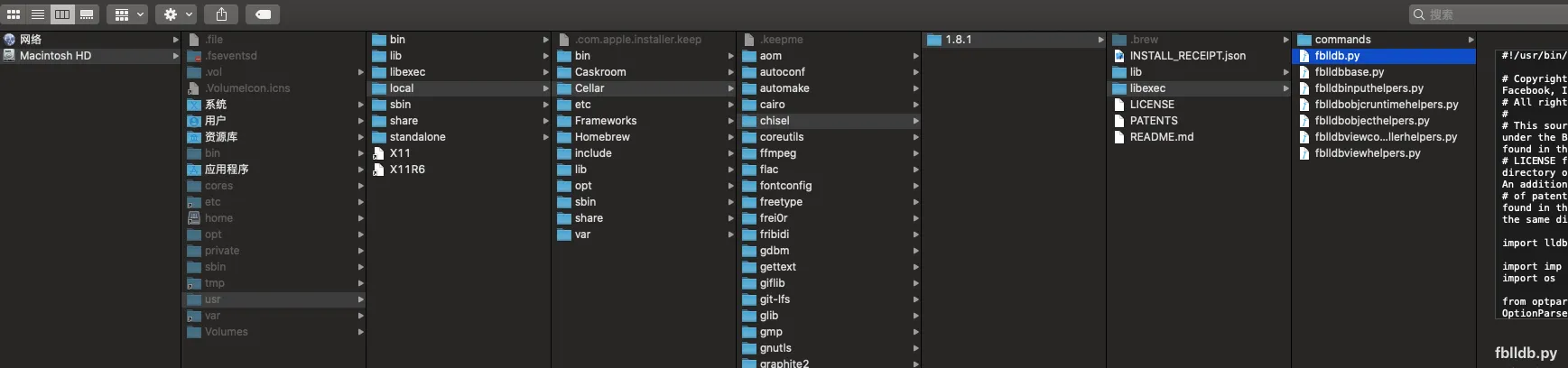The height and width of the screenshot is (368, 1568).
Task: Open the commands folder
Action: (1342, 40)
